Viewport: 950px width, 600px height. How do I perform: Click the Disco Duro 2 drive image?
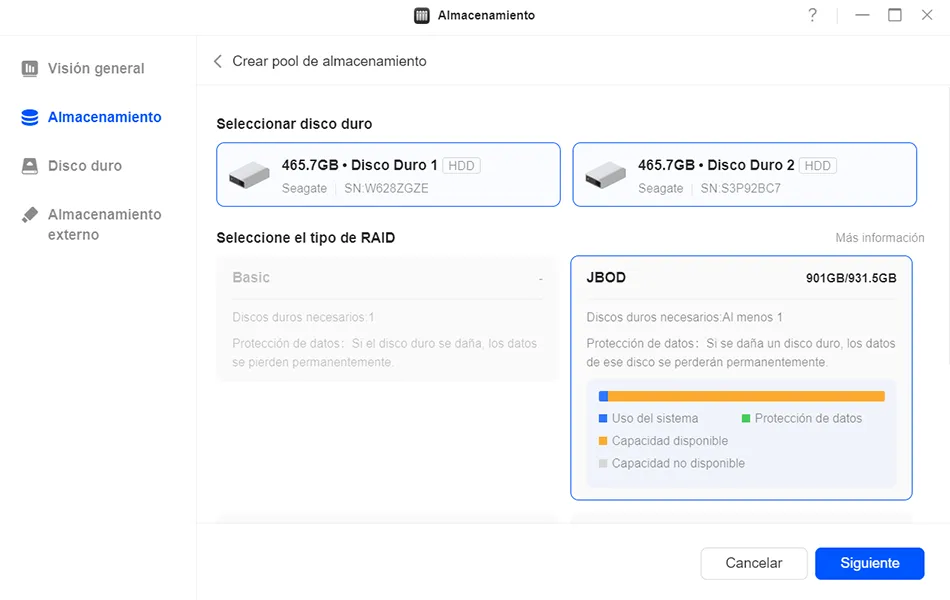click(605, 175)
